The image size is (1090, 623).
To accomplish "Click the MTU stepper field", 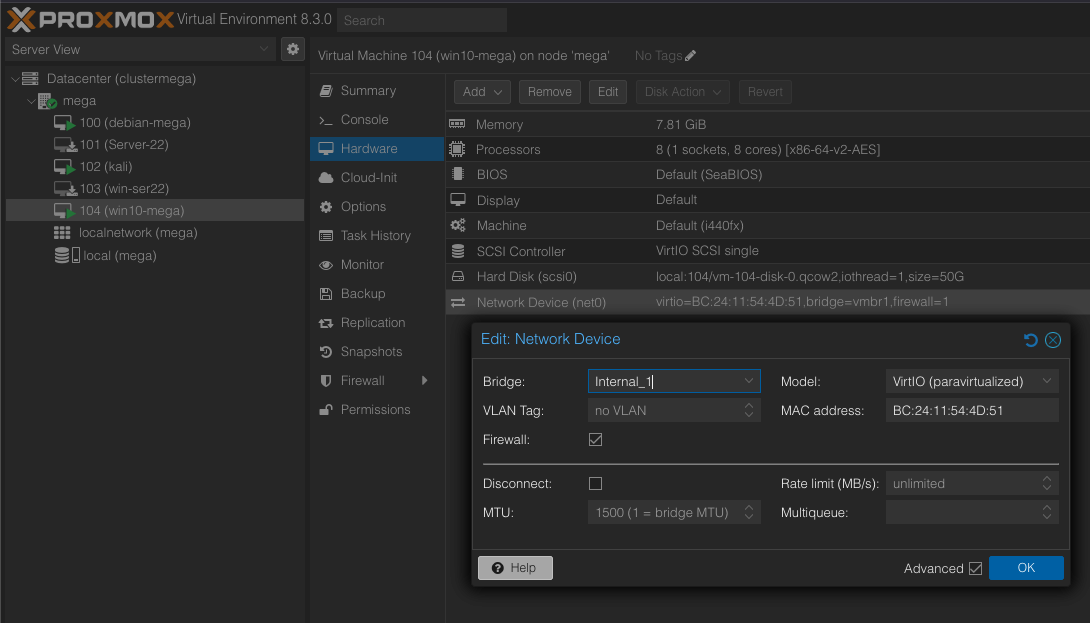I will click(x=674, y=512).
